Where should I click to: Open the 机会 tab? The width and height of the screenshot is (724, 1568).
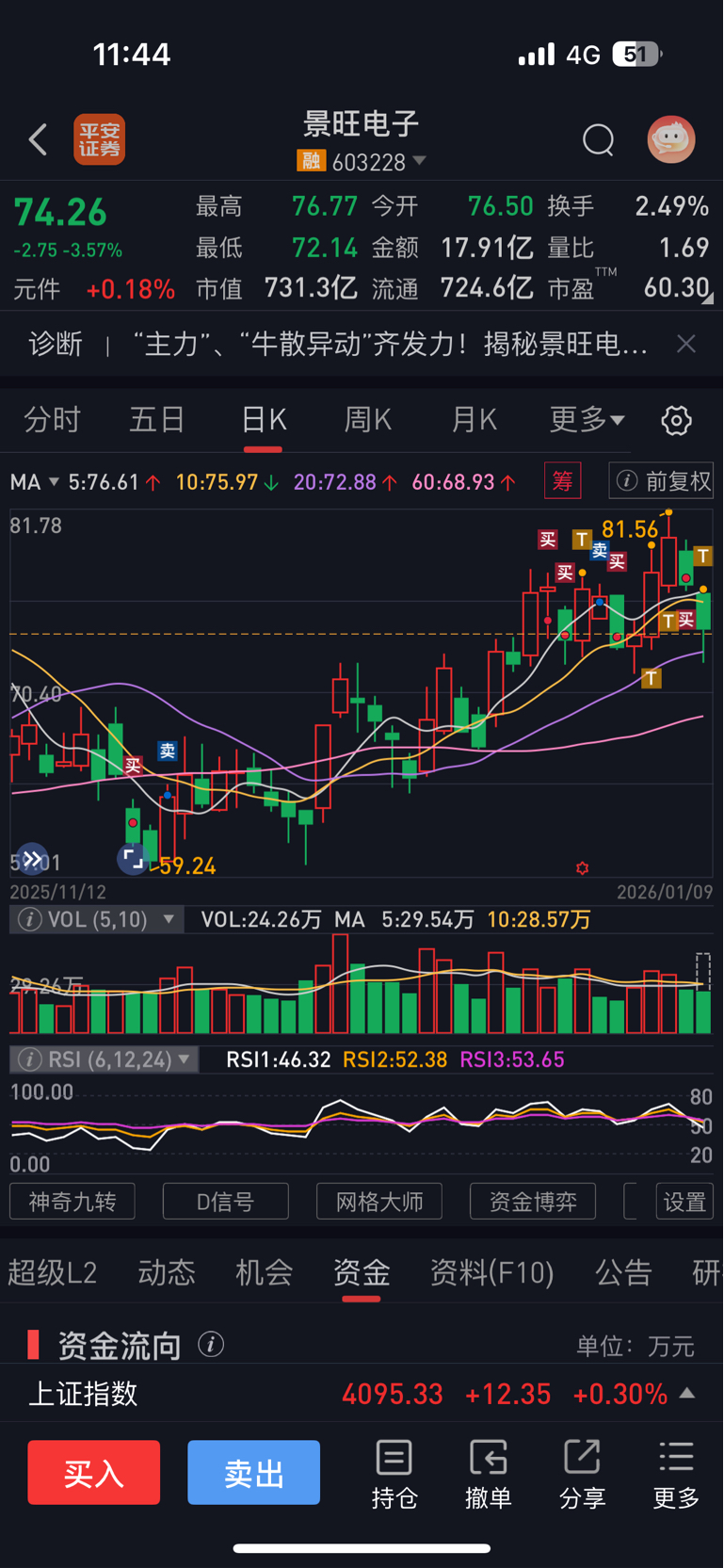pos(264,1273)
